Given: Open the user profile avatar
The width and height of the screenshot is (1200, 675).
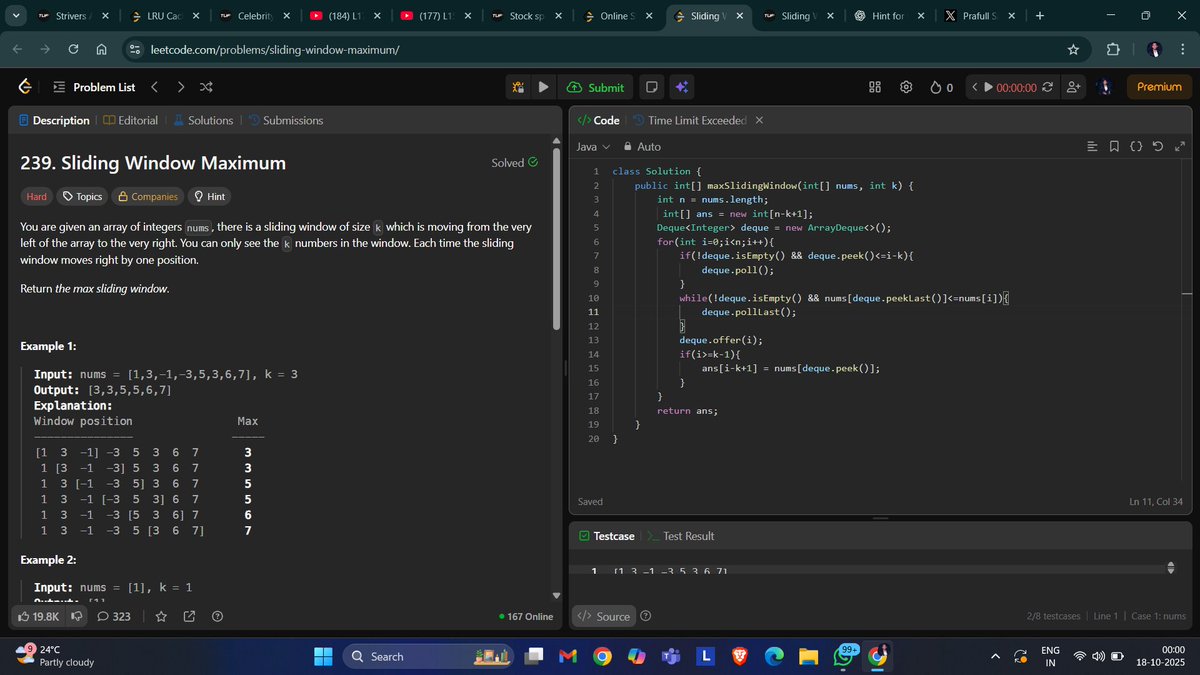Looking at the screenshot, I should point(1105,87).
